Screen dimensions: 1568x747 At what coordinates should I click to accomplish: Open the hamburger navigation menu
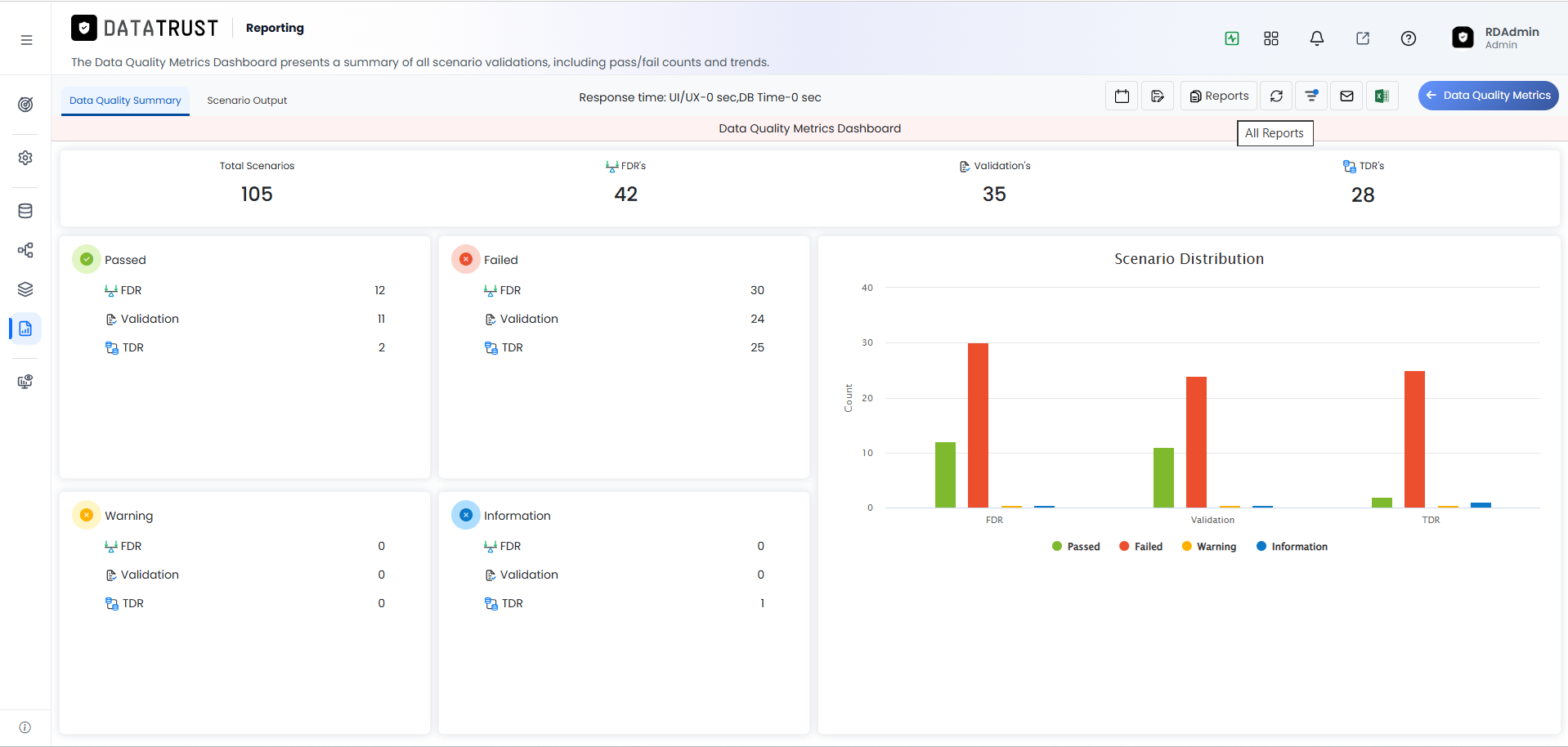26,39
